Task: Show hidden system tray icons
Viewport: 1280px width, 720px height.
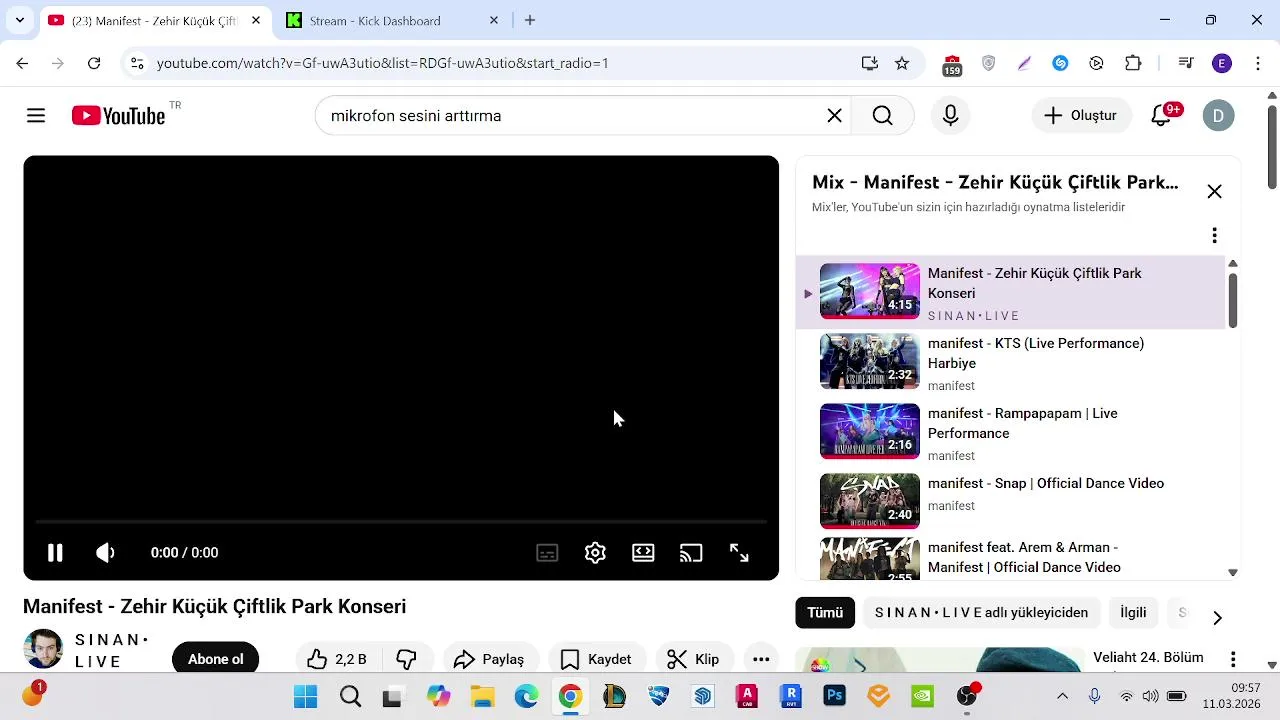Action: tap(1062, 696)
